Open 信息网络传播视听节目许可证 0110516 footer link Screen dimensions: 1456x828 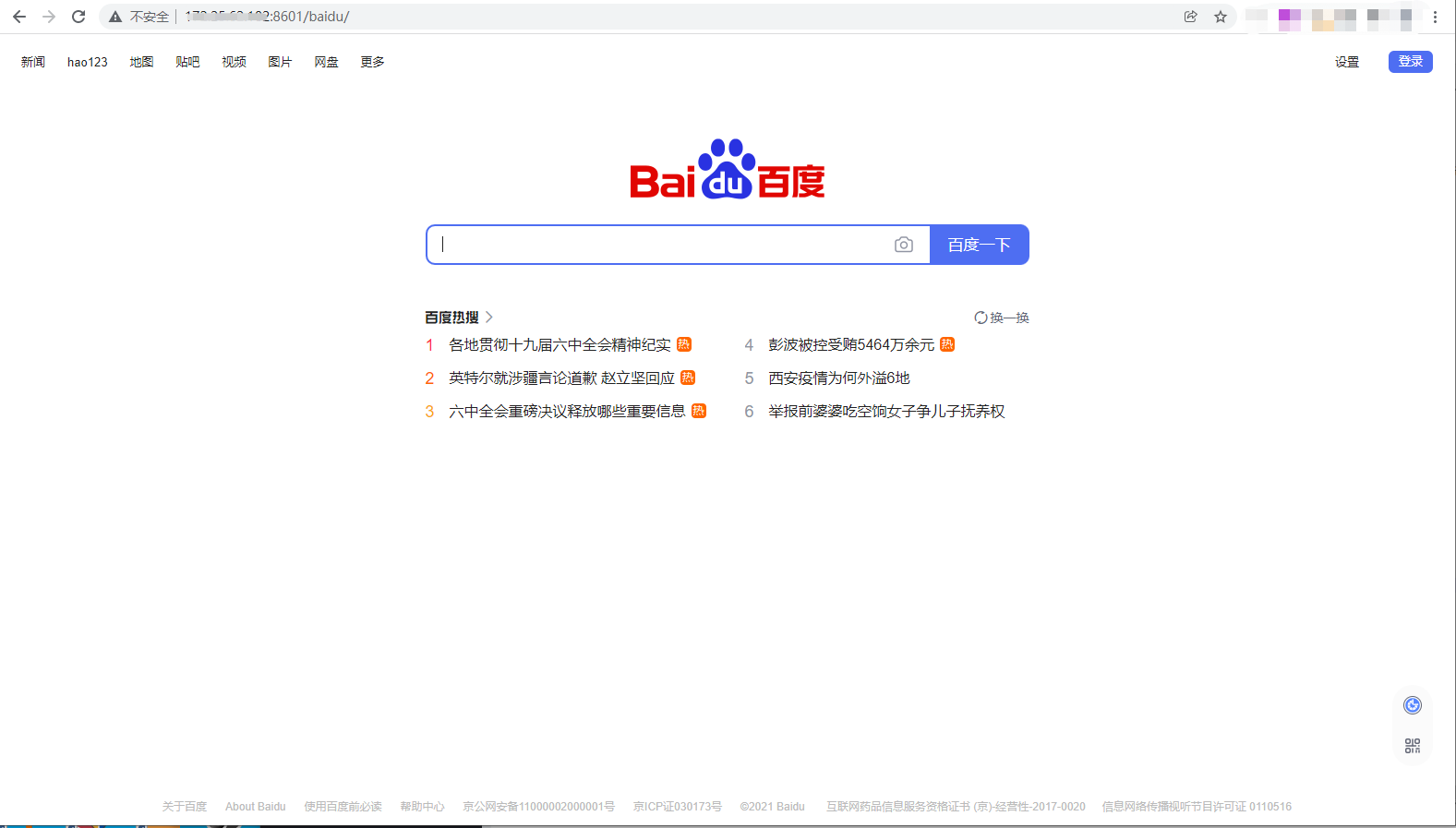(1197, 807)
